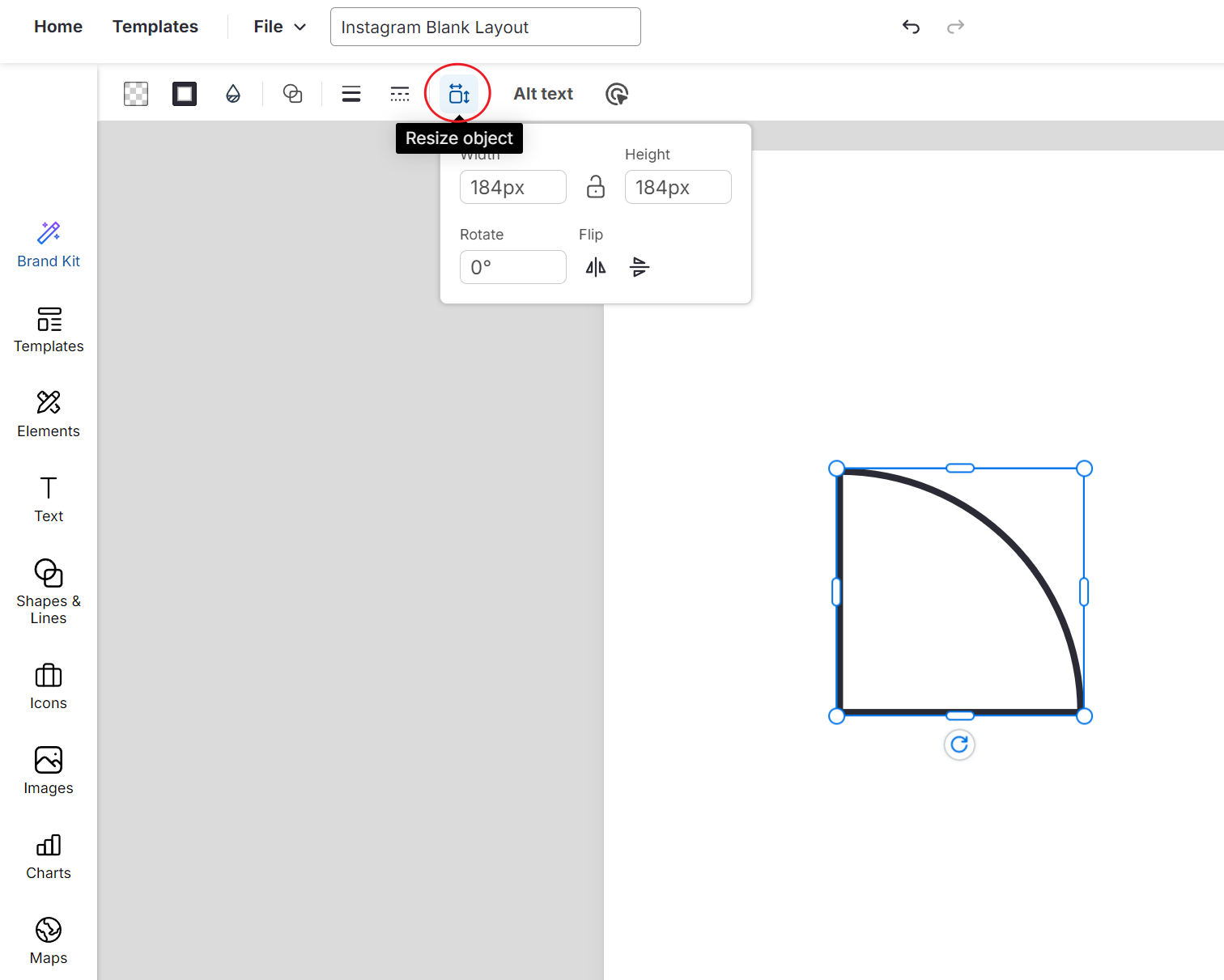1224x980 pixels.
Task: Open the File dropdown menu
Action: click(278, 26)
